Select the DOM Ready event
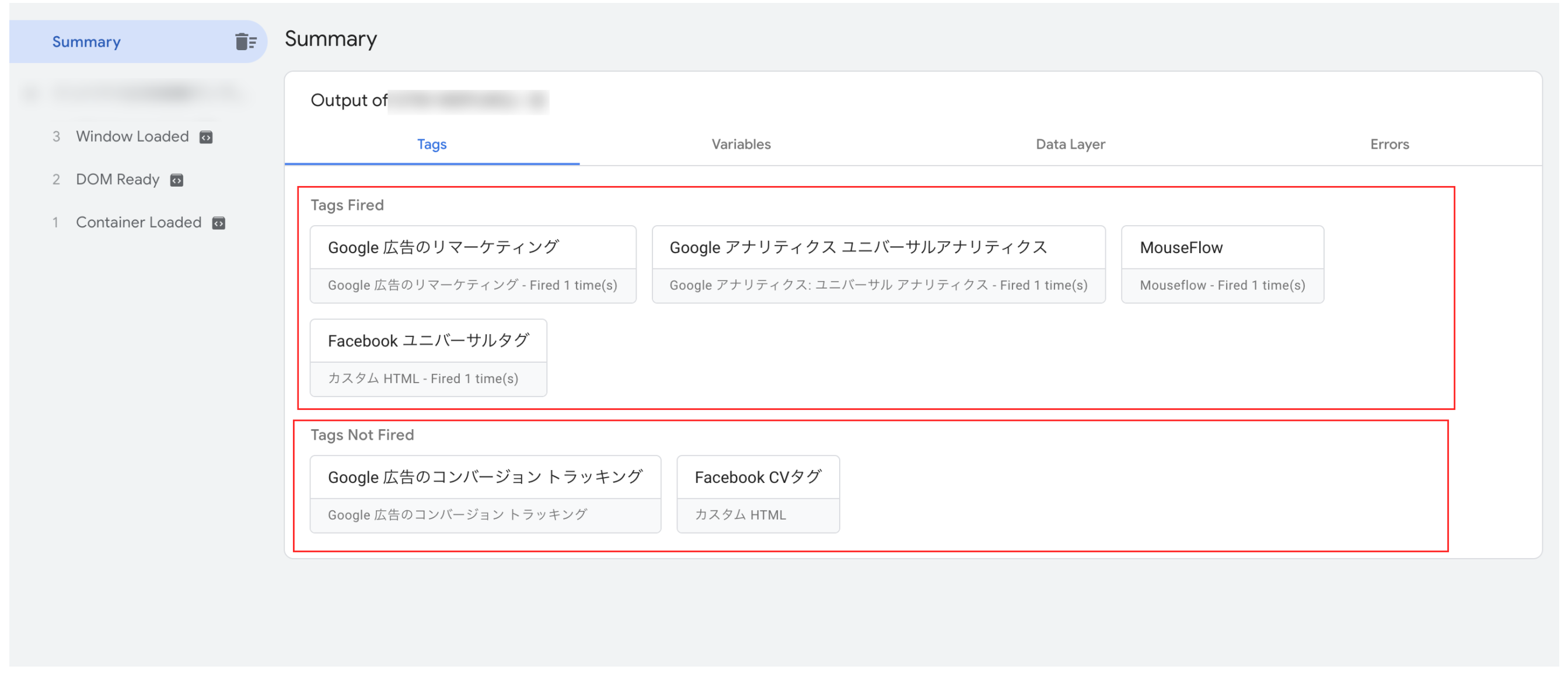This screenshot has height=673, width=1568. coord(117,180)
